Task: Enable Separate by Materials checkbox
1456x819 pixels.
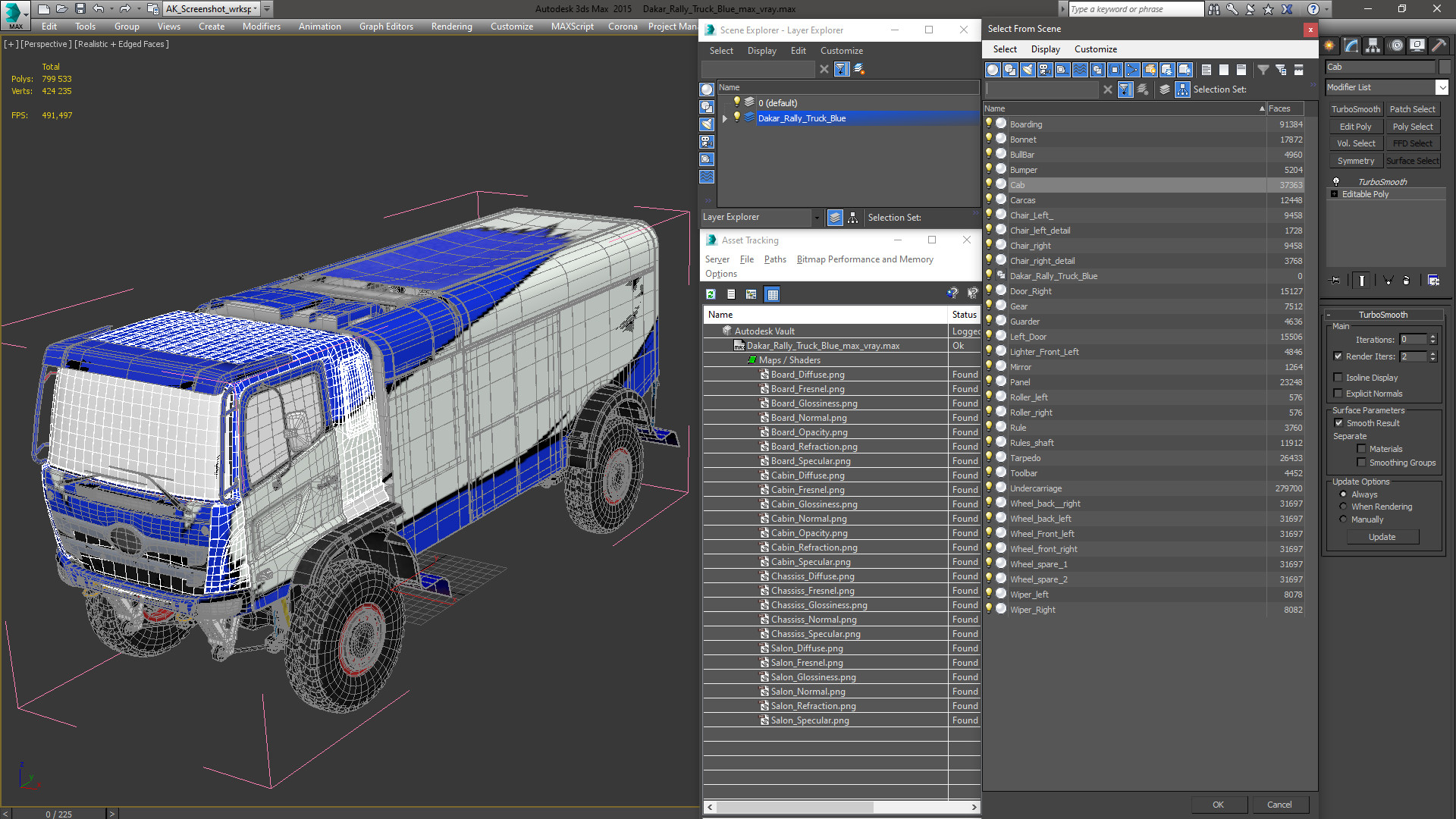Action: click(x=1361, y=449)
